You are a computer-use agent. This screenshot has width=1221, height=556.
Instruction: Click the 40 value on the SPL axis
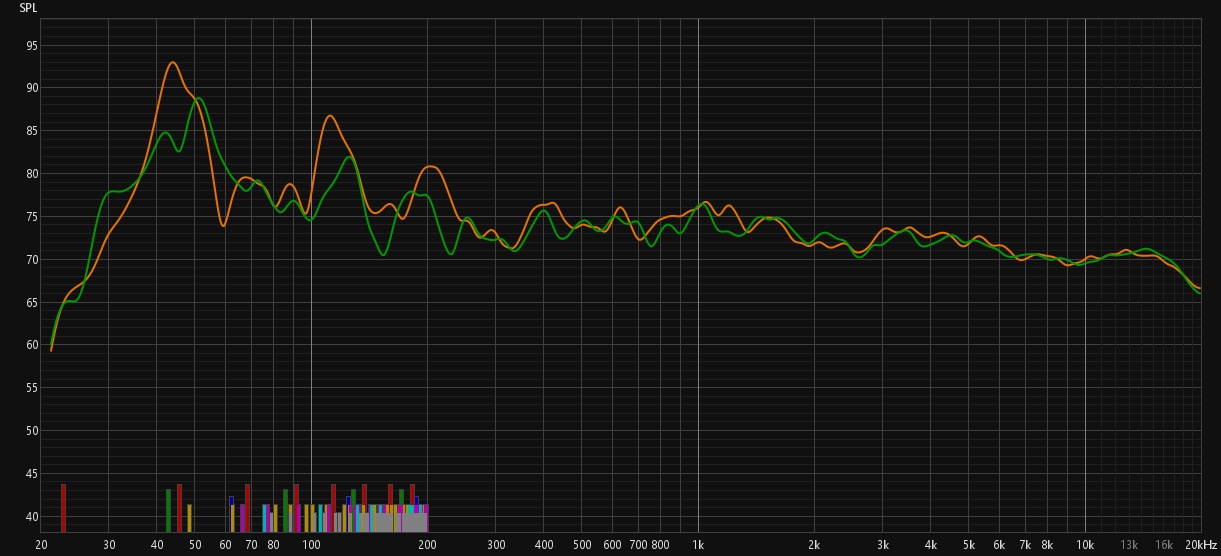(32, 517)
